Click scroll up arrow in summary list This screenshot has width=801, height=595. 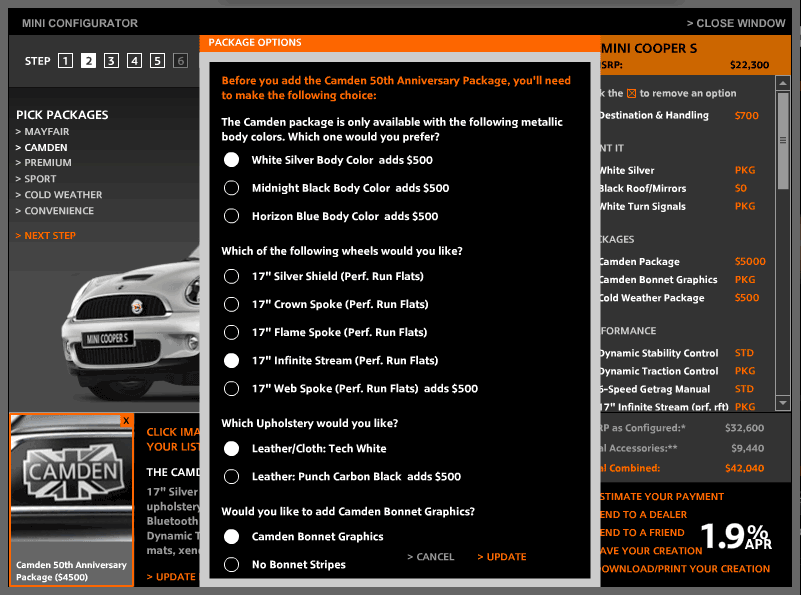tap(783, 83)
